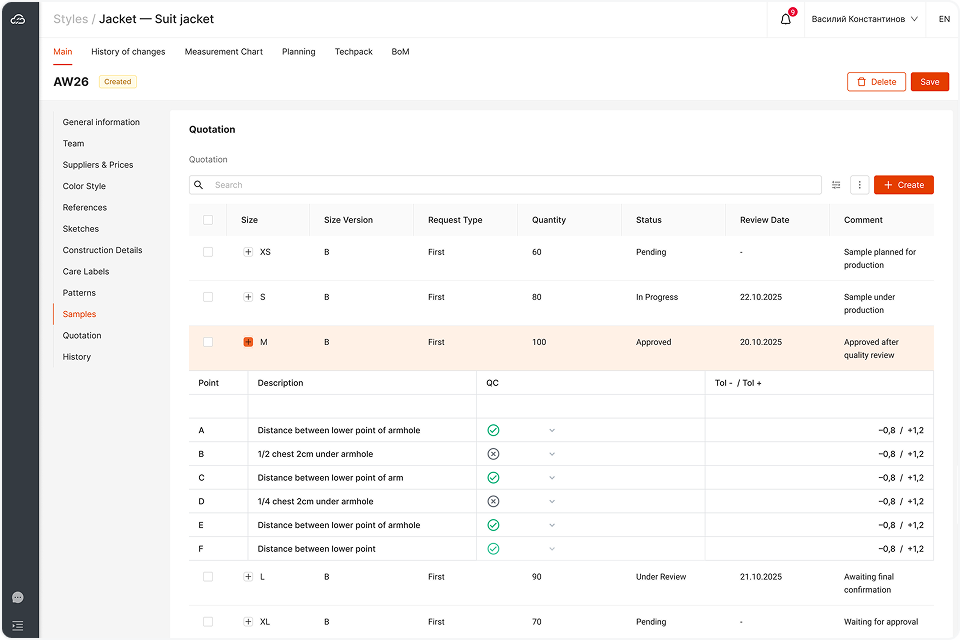
Task: Collapse the expanded size M row
Action: coord(248,342)
